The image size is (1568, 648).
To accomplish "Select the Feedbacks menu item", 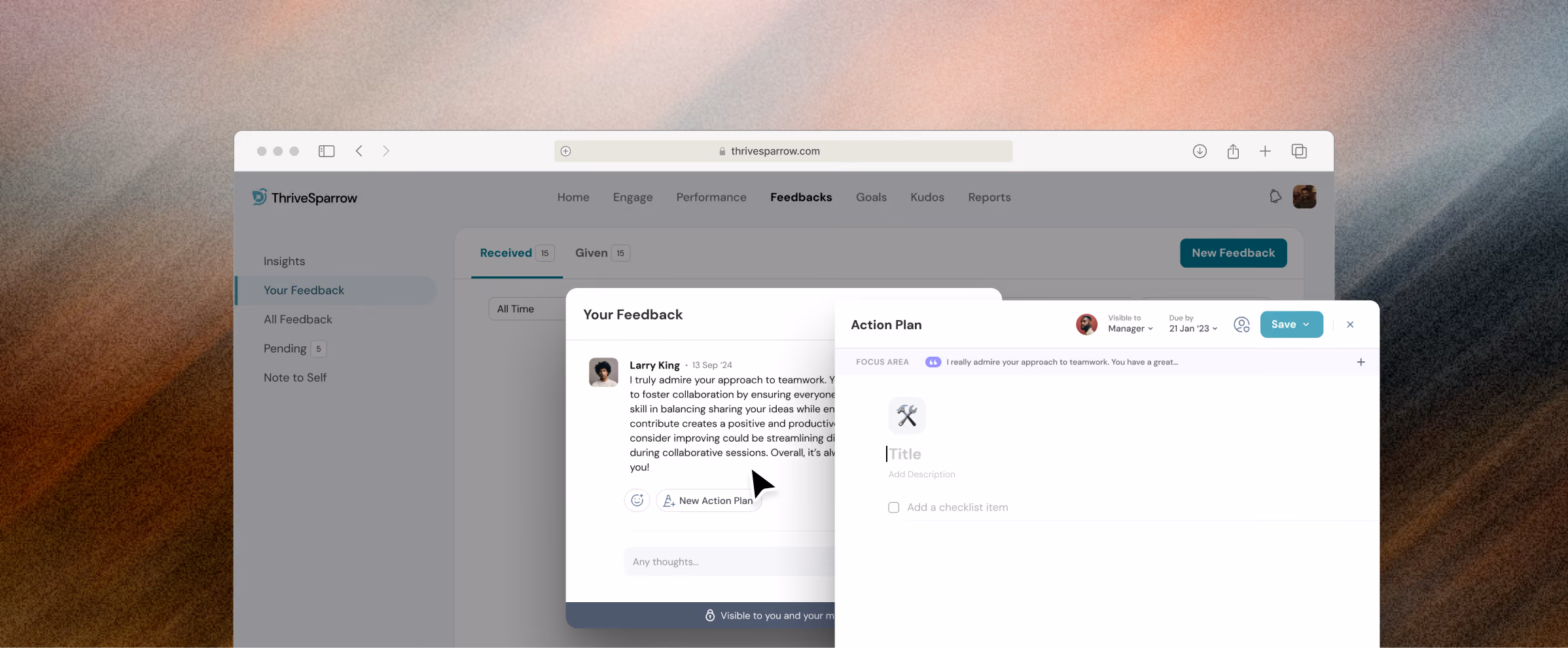I will click(801, 197).
